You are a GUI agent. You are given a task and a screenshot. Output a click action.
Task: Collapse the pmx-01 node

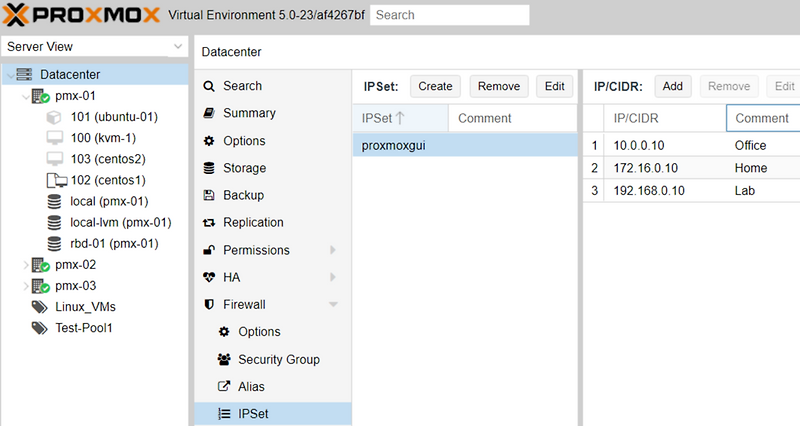pyautogui.click(x=26, y=97)
